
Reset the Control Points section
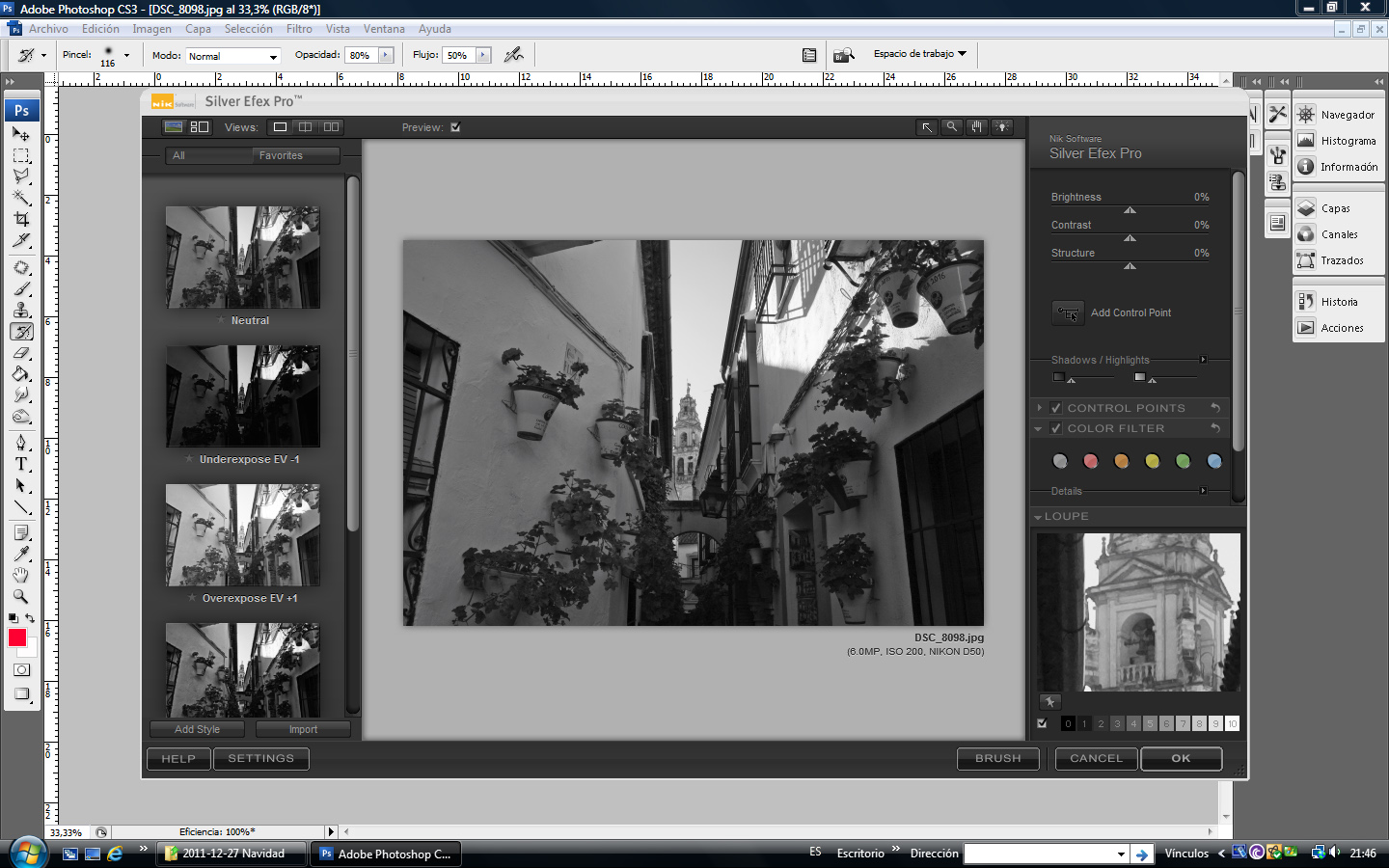1215,408
